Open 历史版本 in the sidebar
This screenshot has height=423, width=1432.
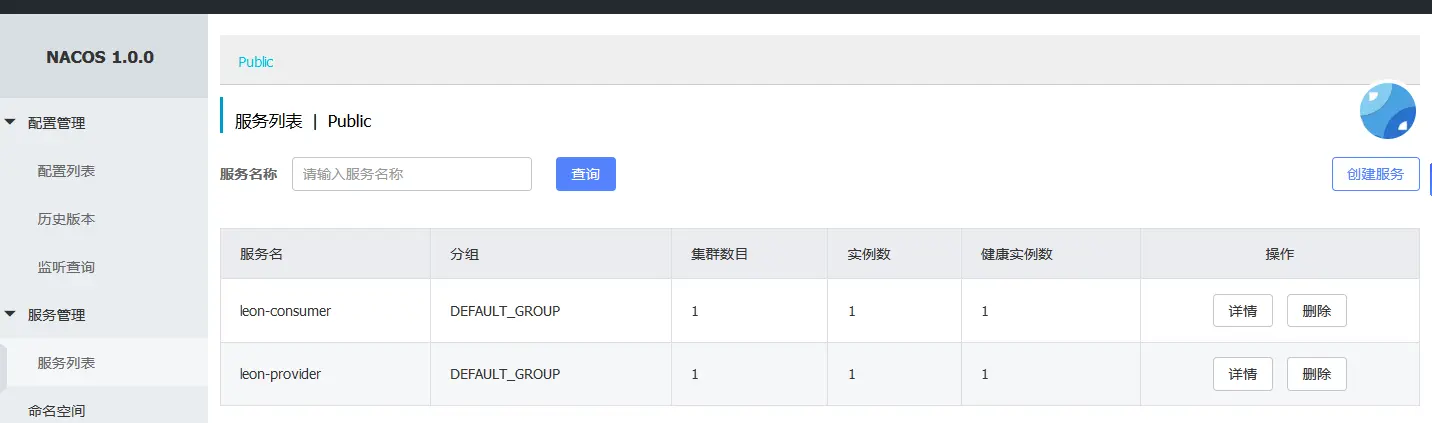pos(66,219)
